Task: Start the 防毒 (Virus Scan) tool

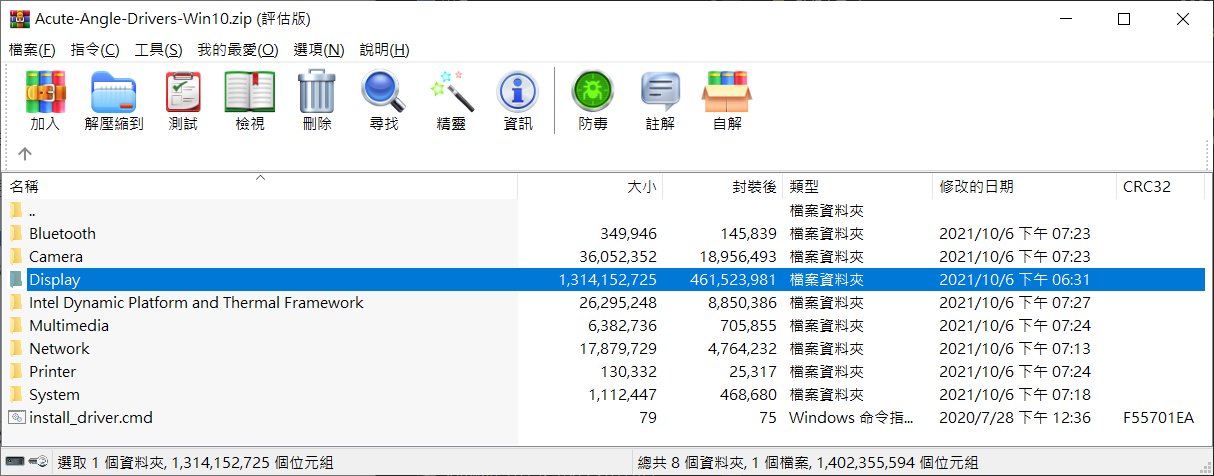Action: [592, 100]
